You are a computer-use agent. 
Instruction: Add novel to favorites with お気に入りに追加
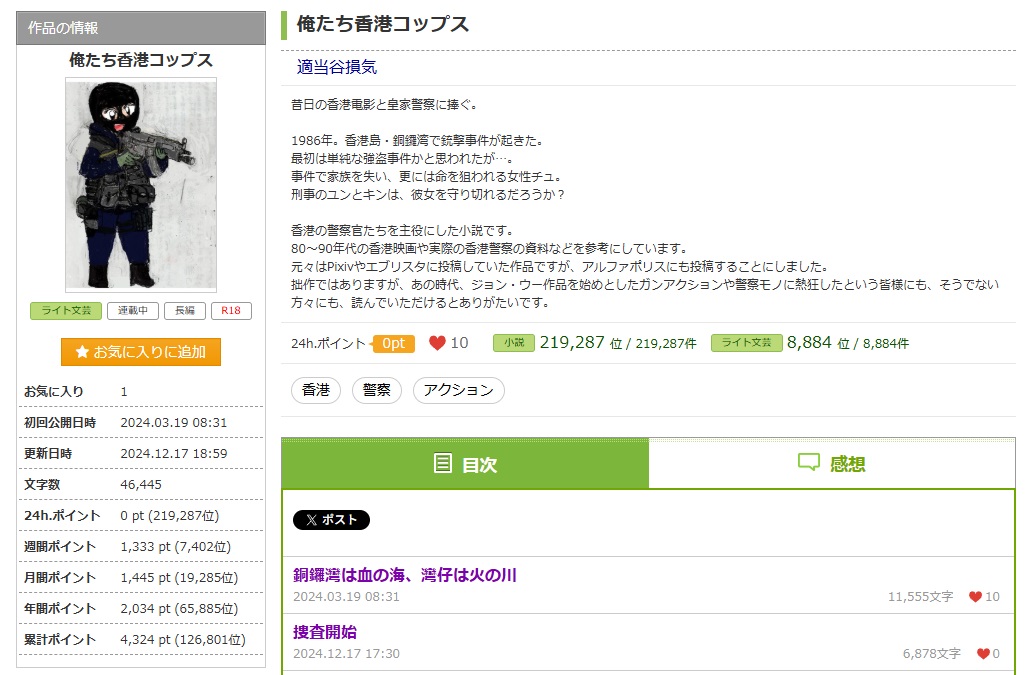point(141,352)
